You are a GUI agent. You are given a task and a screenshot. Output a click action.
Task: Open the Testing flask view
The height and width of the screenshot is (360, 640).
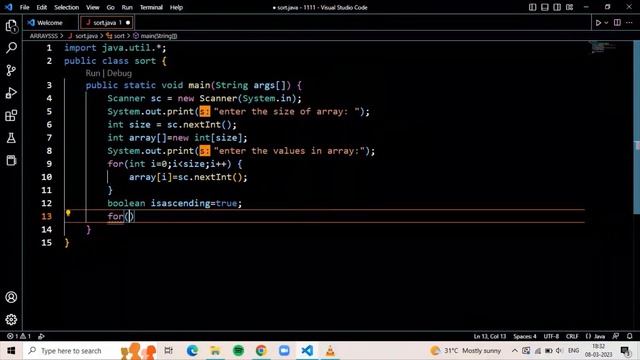tap(11, 138)
